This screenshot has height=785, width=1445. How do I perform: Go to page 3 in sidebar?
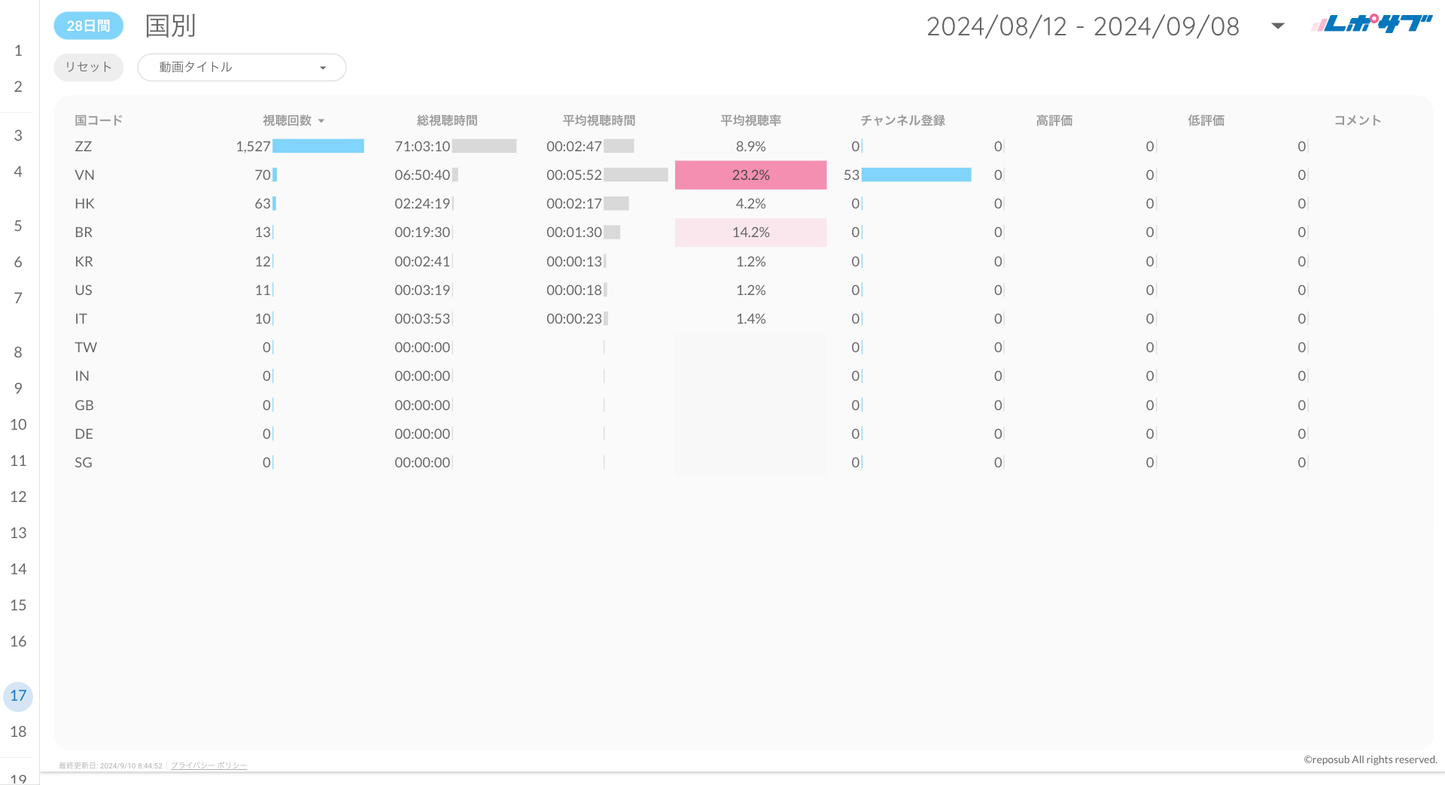[x=18, y=135]
